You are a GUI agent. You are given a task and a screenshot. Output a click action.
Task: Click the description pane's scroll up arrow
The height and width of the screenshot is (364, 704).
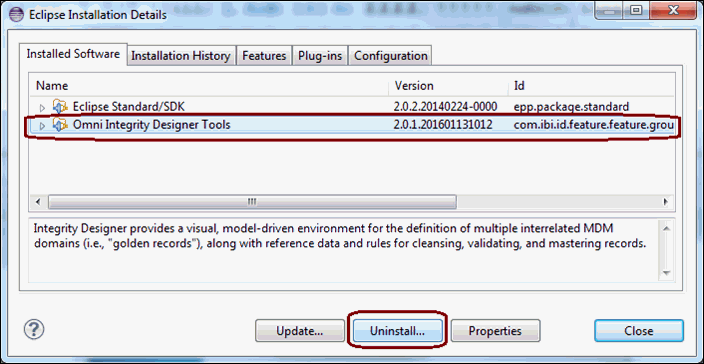tap(666, 228)
